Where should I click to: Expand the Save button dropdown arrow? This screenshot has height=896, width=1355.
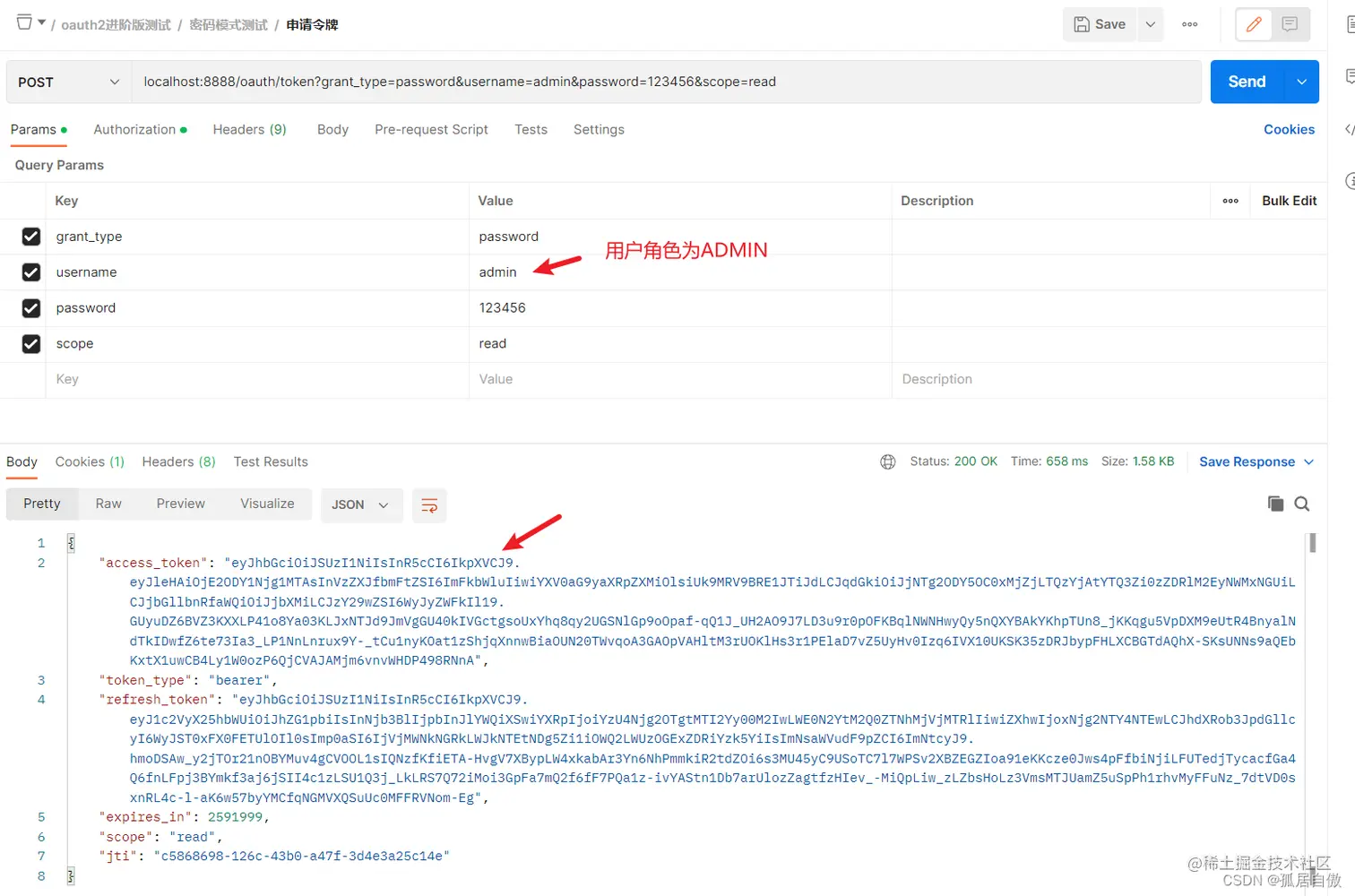pyautogui.click(x=1151, y=24)
